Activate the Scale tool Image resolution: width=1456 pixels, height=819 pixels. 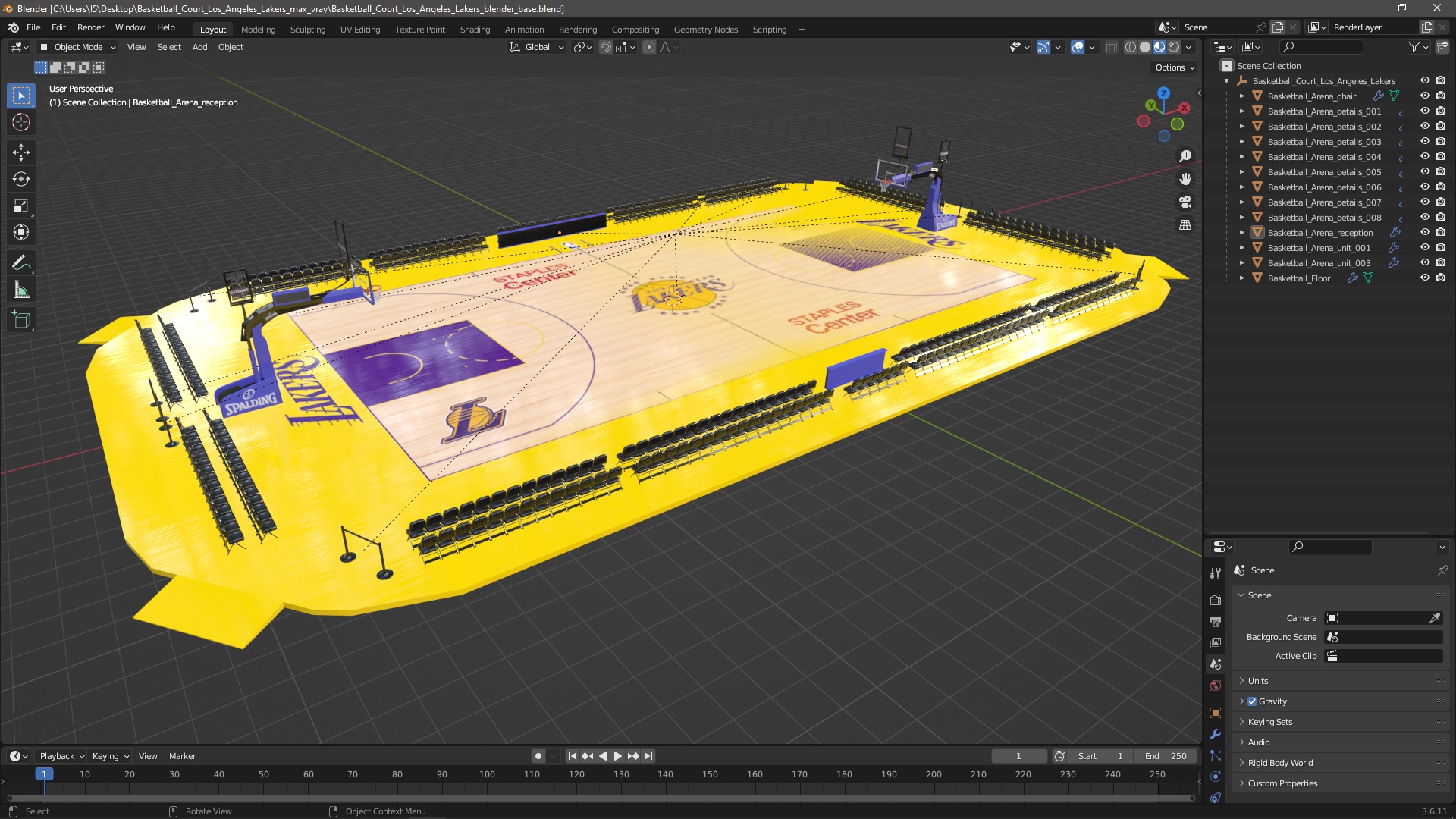pos(21,206)
